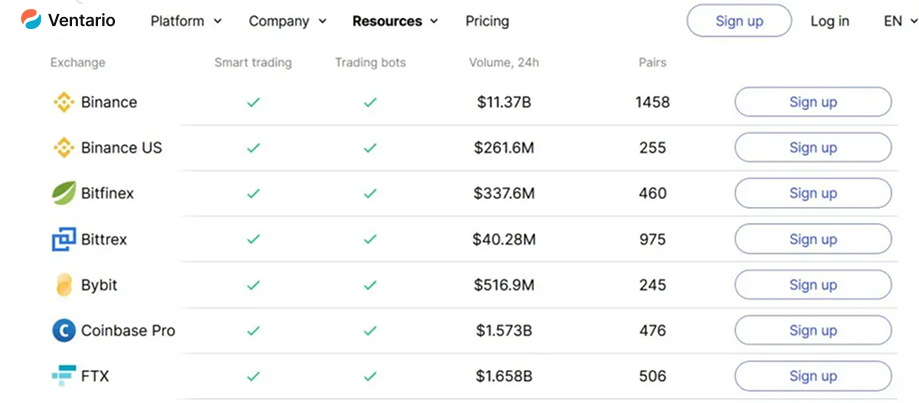919x403 pixels.
Task: Click the $261.6M volume value
Action: point(504,148)
